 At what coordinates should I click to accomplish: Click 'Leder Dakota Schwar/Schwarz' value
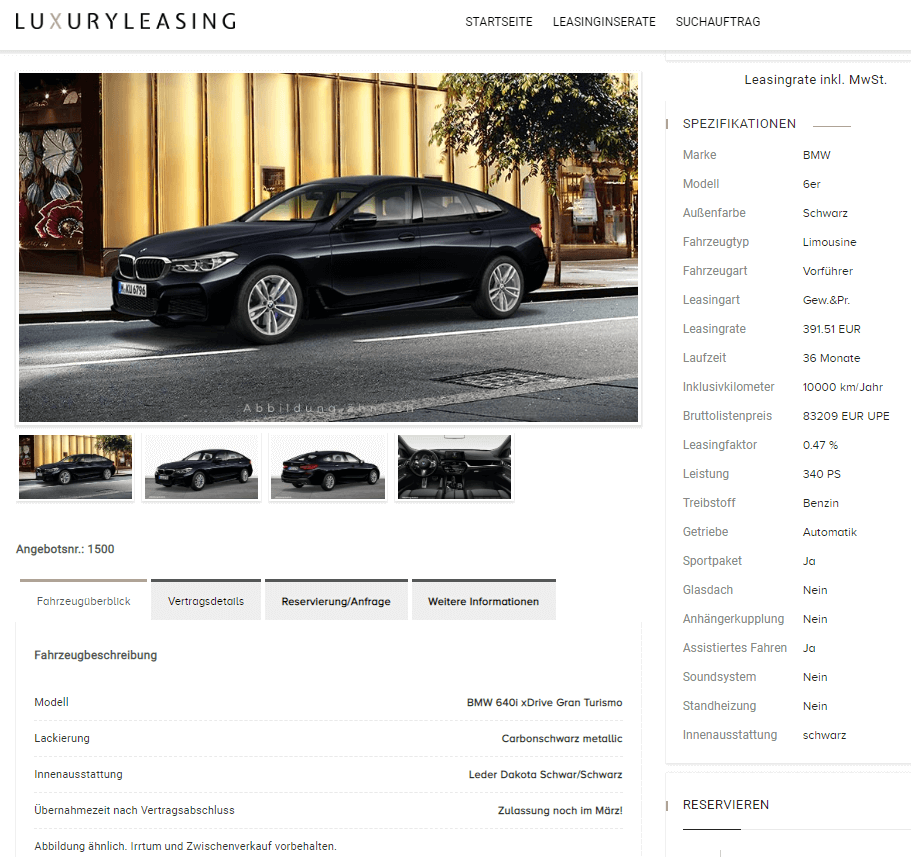(x=546, y=774)
